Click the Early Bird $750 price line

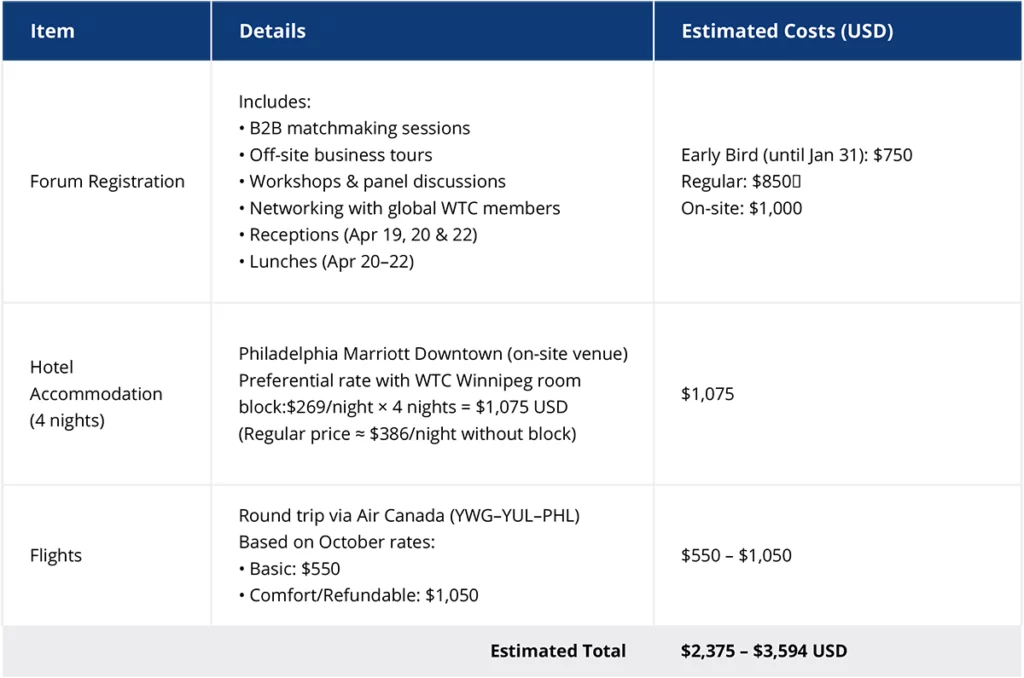796,155
